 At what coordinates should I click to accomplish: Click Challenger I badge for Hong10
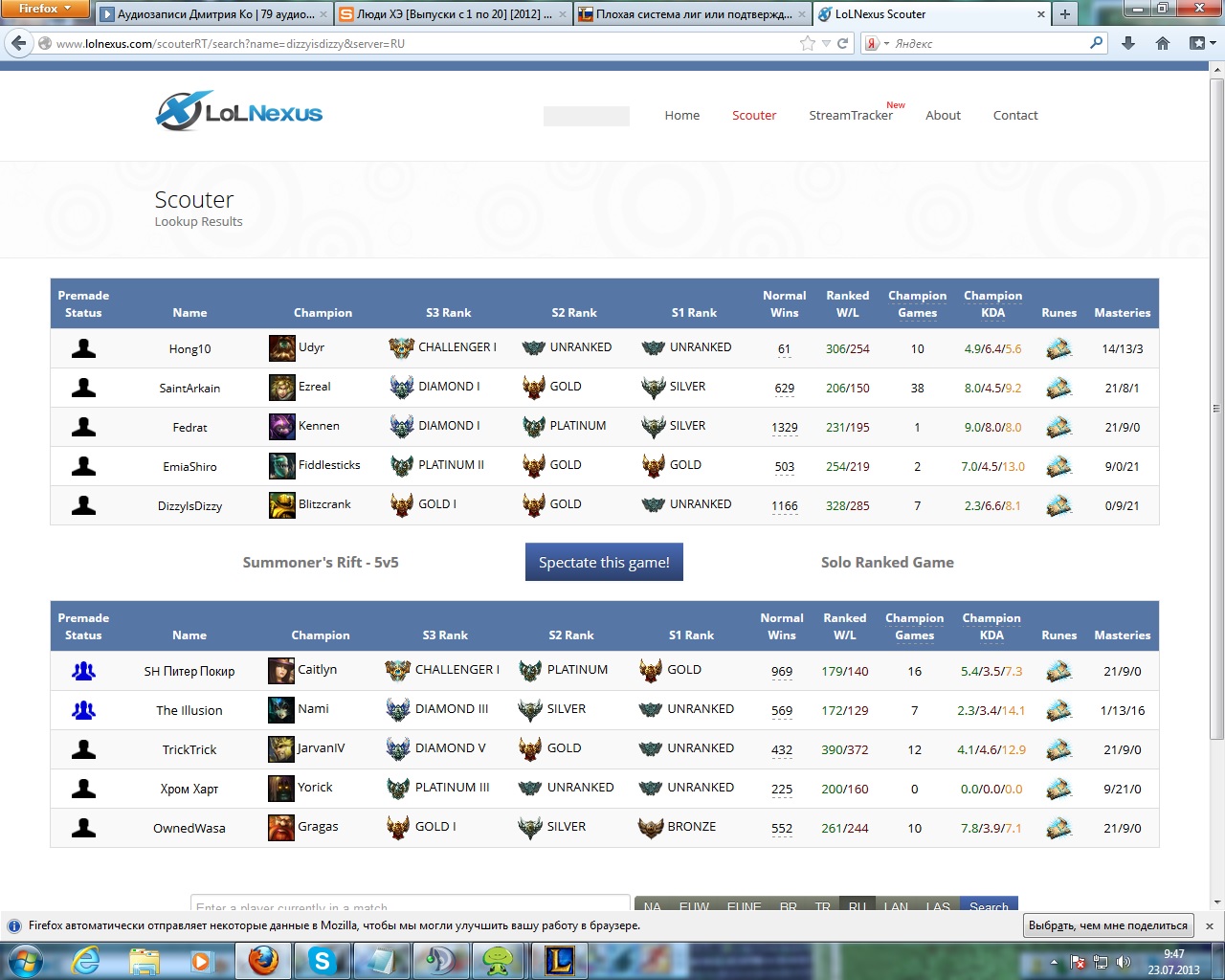tap(401, 348)
